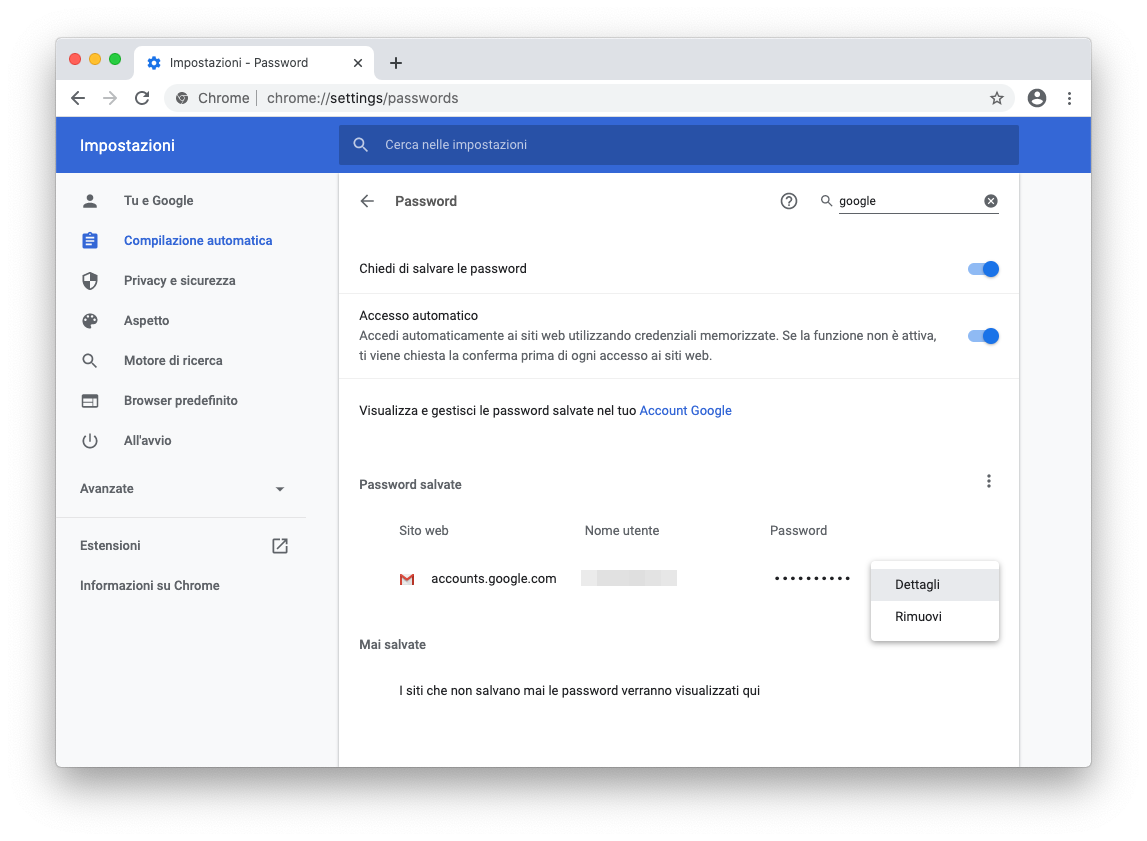Open the Chrome profile avatar icon

click(x=1037, y=98)
